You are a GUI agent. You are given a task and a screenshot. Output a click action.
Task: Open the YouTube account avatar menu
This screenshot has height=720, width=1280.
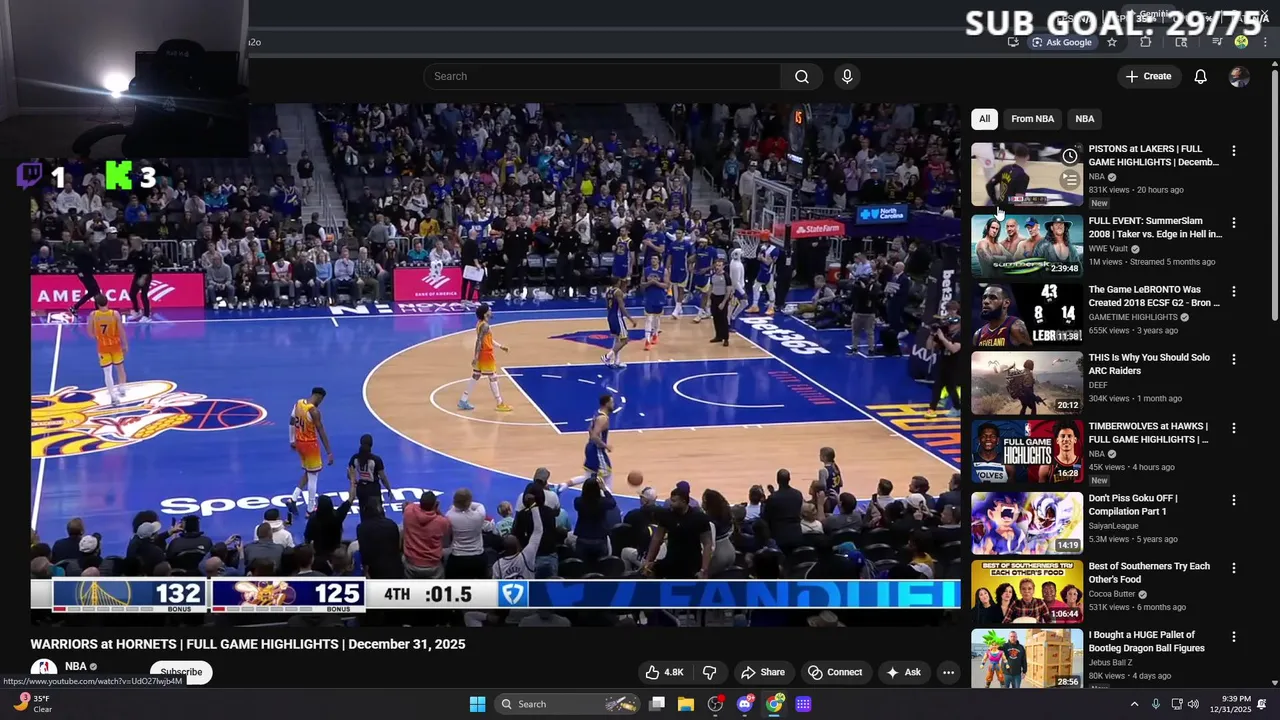coord(1239,76)
